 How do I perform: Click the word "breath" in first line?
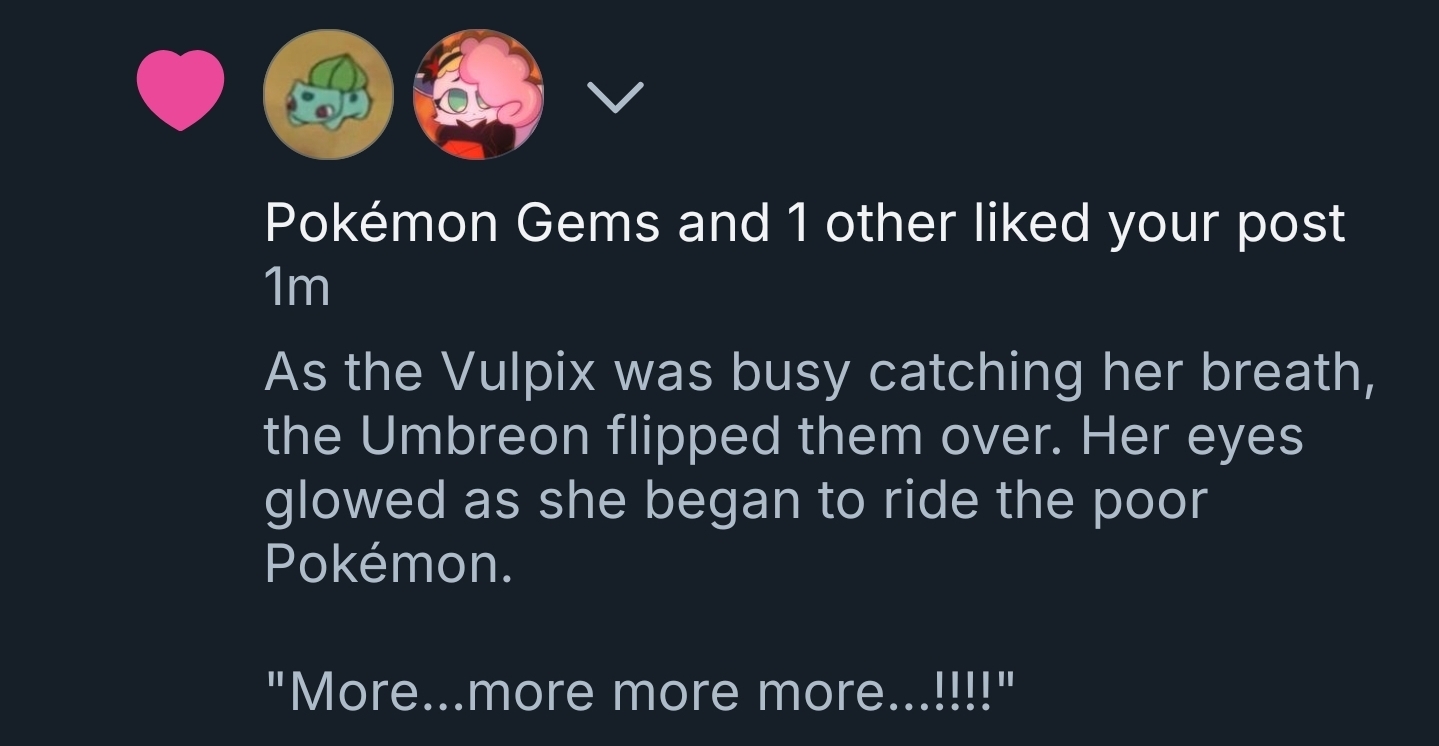1283,372
